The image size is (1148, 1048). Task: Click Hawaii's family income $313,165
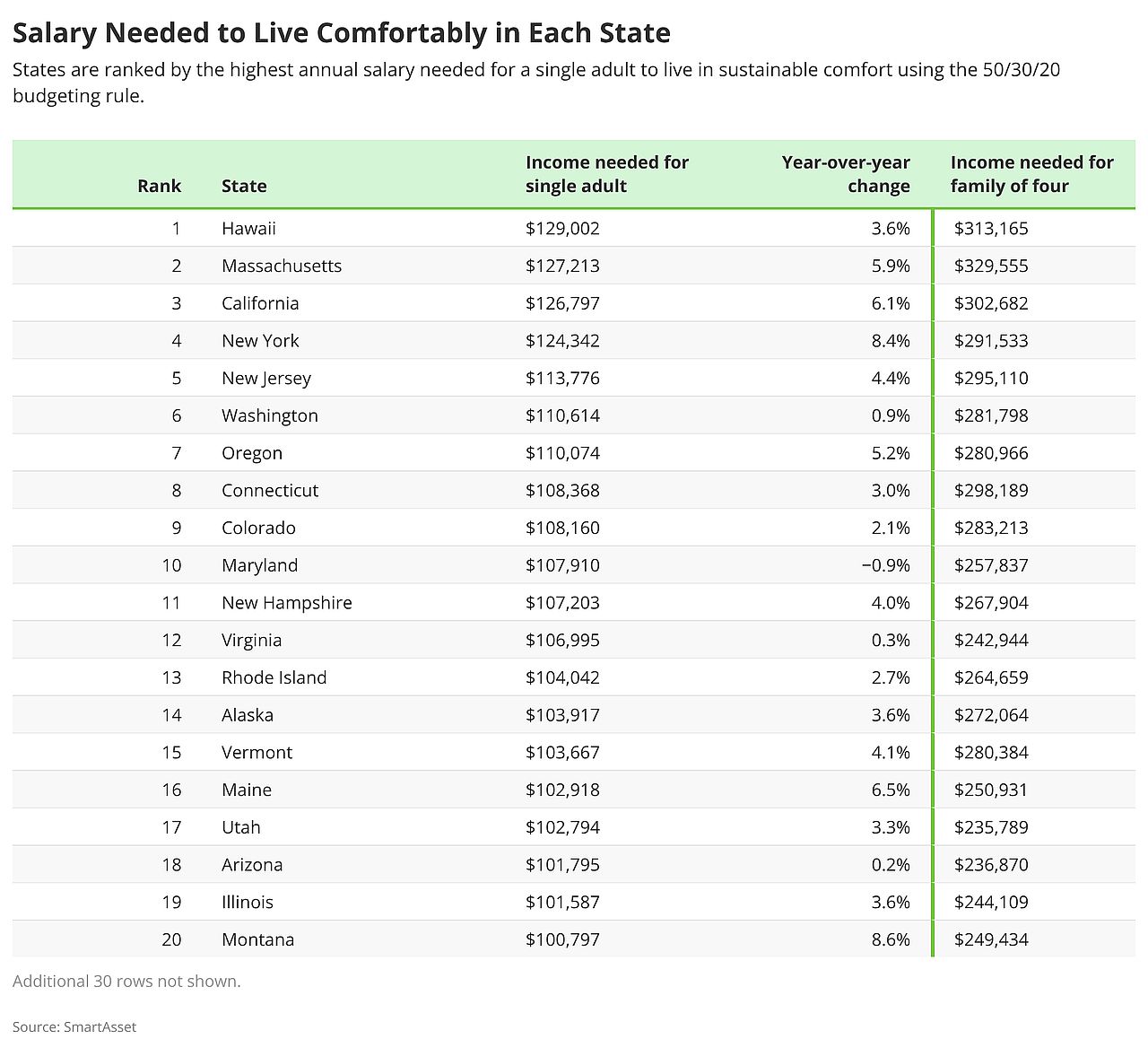click(x=991, y=228)
